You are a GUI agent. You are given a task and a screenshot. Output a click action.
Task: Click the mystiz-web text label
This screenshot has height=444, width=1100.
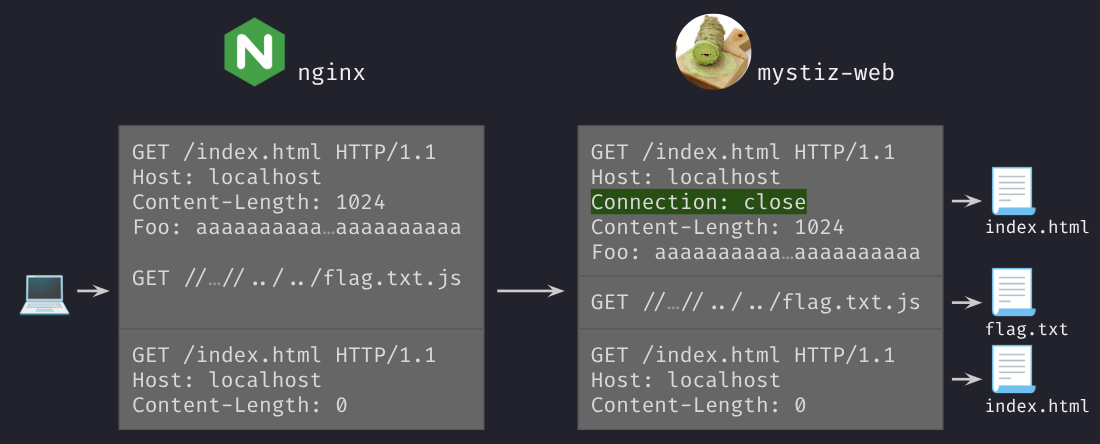coord(826,73)
